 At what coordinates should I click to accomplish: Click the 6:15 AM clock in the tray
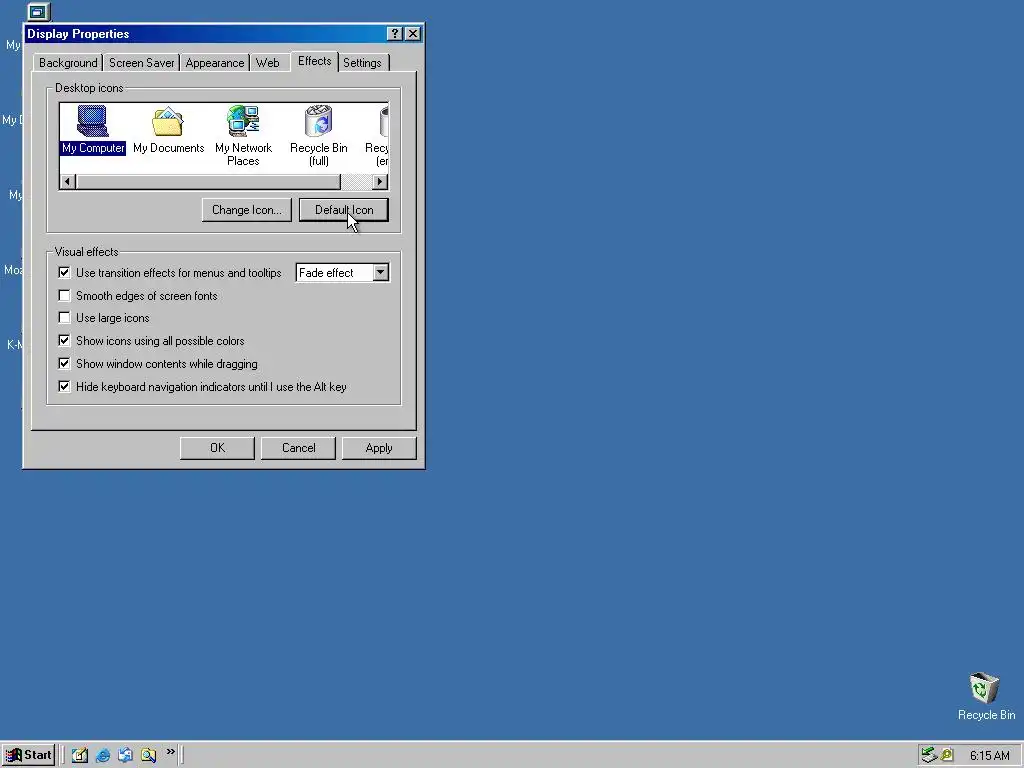989,756
